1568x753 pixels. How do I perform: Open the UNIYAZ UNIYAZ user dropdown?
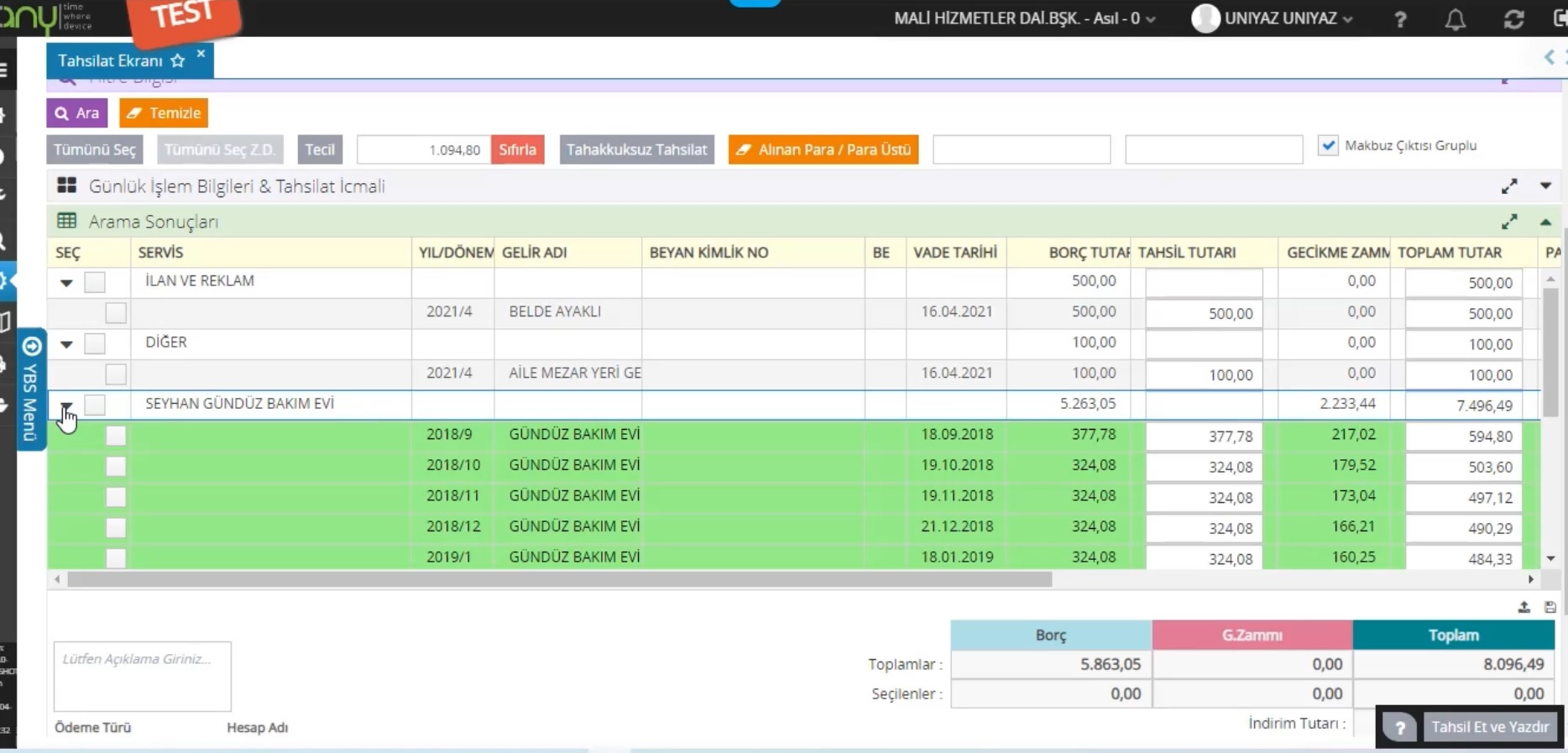coord(1272,18)
